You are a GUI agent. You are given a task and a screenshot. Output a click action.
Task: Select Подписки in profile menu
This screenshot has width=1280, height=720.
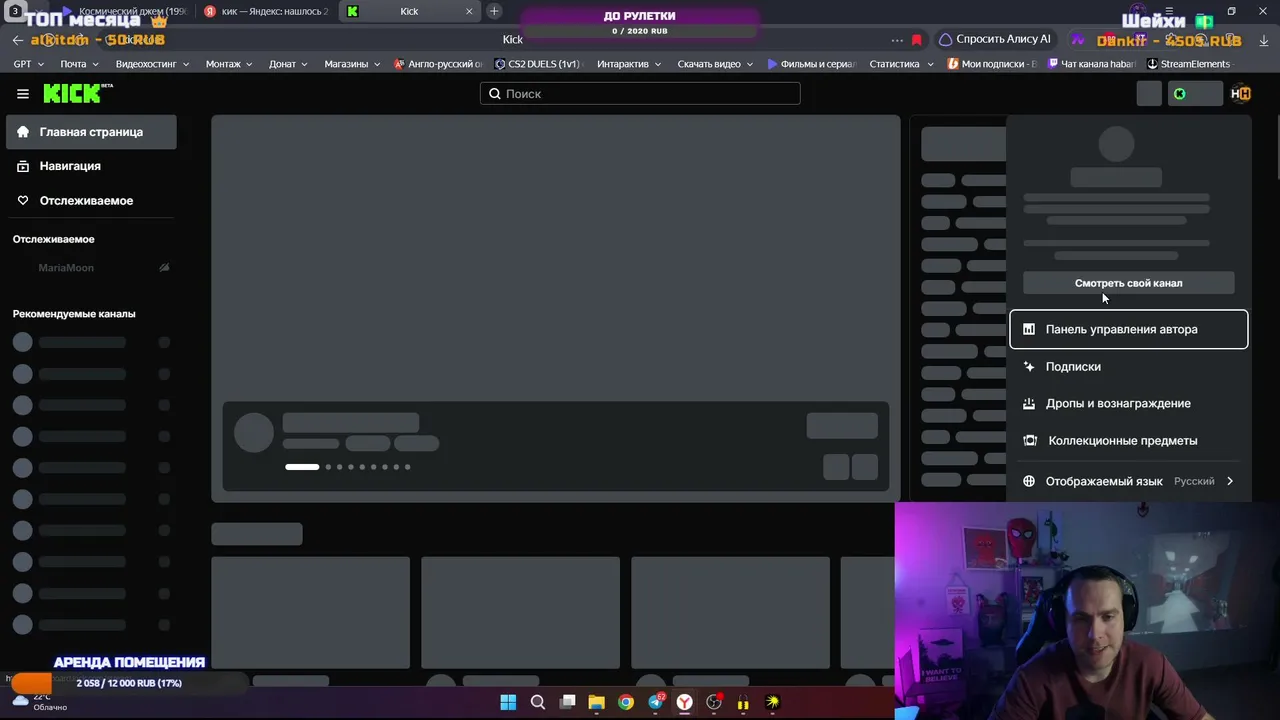[x=1128, y=366]
